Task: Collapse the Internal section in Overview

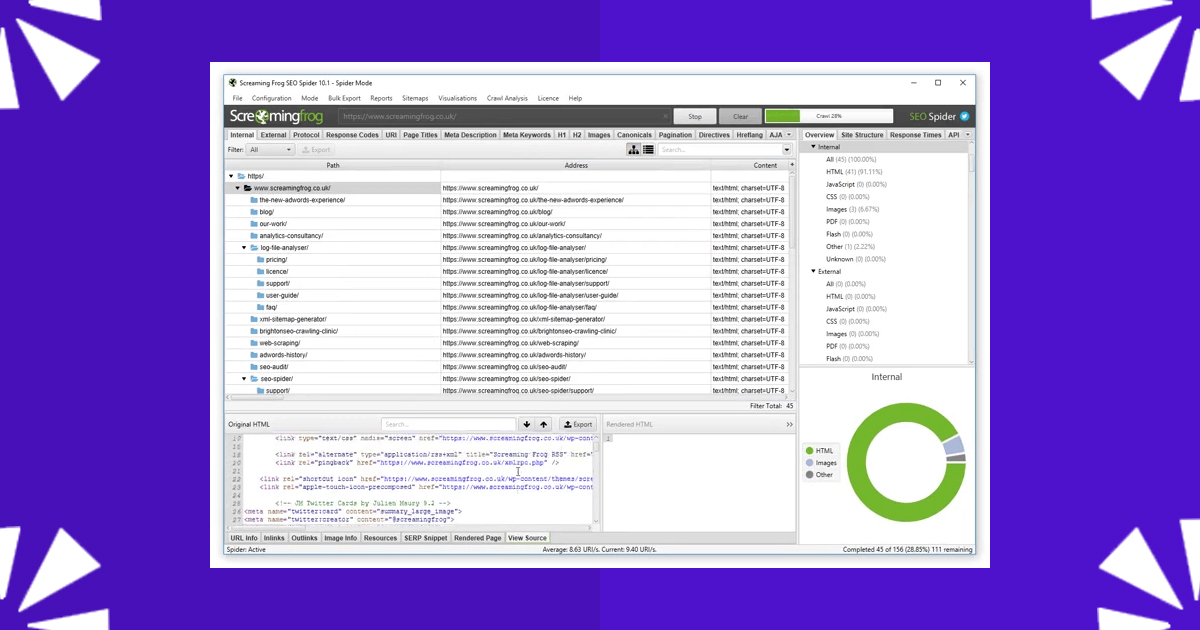Action: pyautogui.click(x=813, y=147)
